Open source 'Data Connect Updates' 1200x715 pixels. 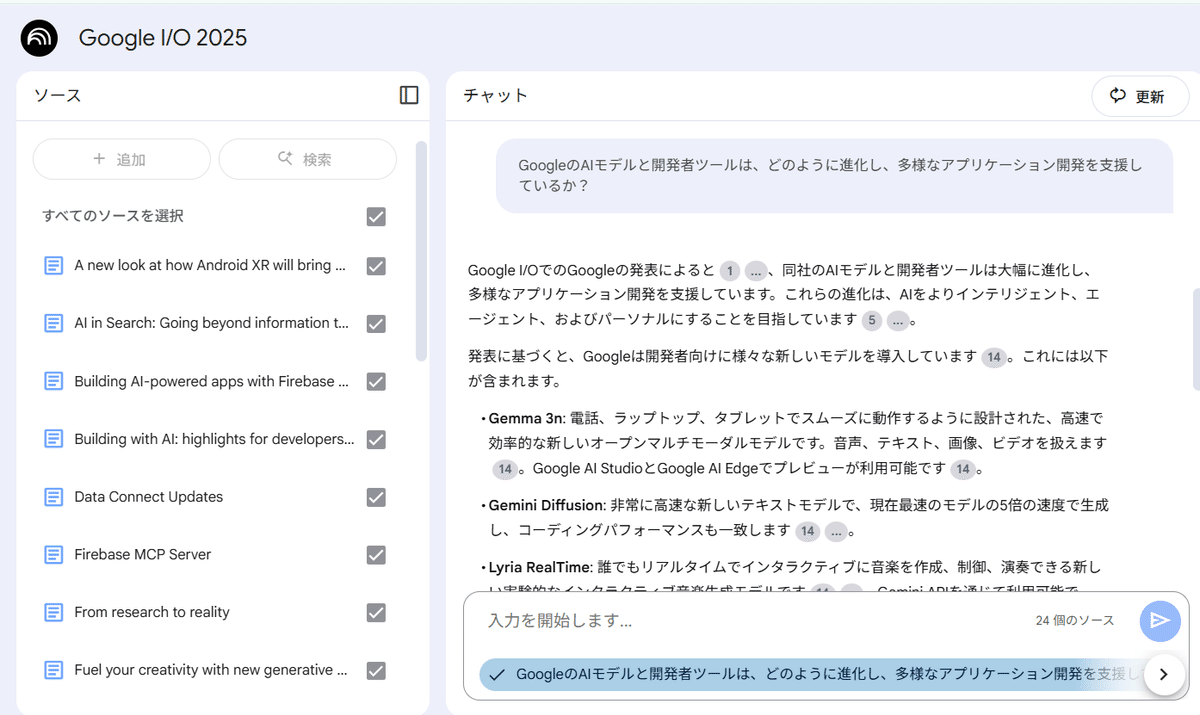pyautogui.click(x=148, y=497)
